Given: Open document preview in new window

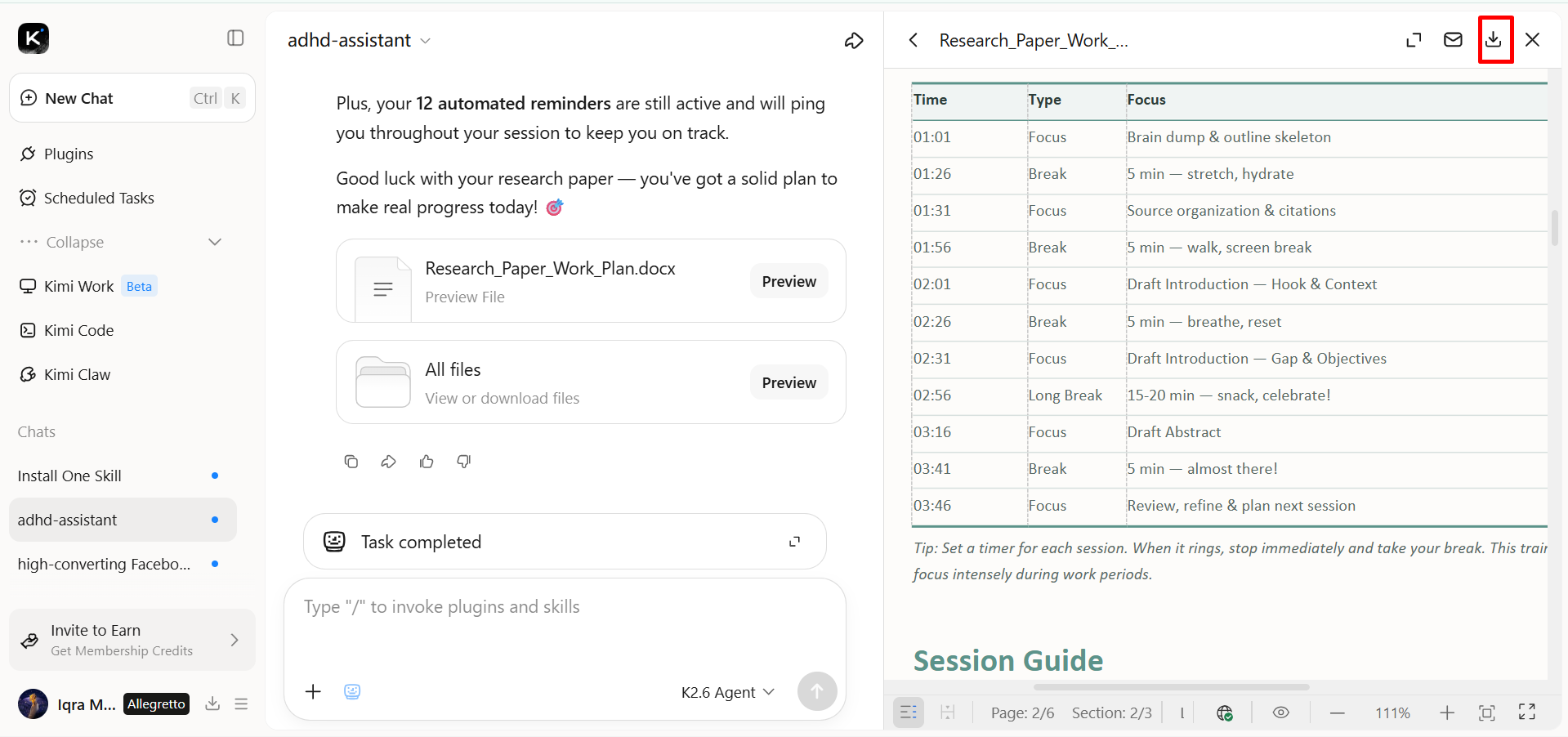Looking at the screenshot, I should point(1414,39).
